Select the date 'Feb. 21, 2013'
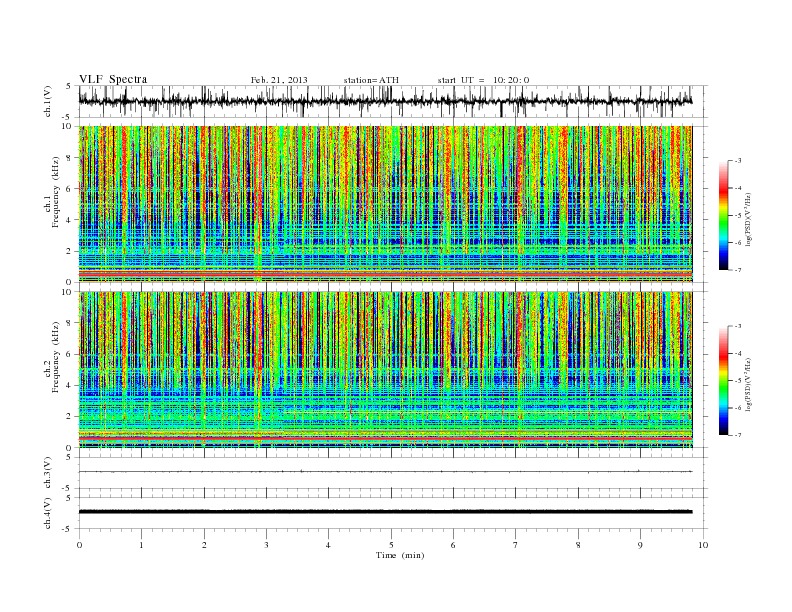The height and width of the screenshot is (612, 792). point(279,80)
